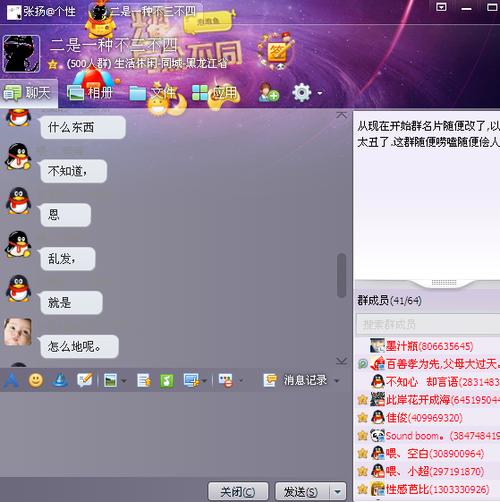The height and width of the screenshot is (502, 500).
Task: Send a window shake icon
Action: (84, 380)
